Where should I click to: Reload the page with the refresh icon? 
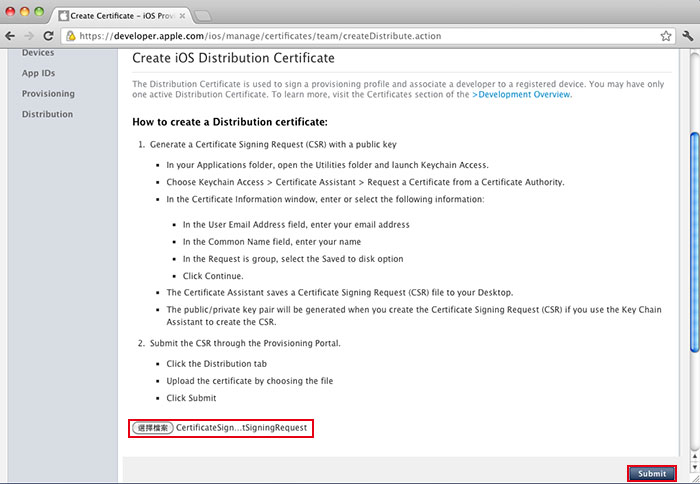(x=48, y=36)
